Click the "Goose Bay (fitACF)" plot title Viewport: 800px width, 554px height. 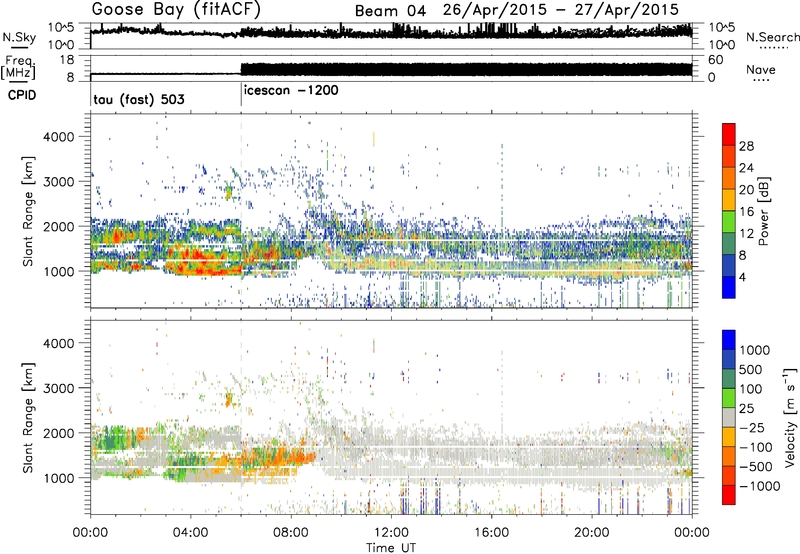tap(176, 10)
